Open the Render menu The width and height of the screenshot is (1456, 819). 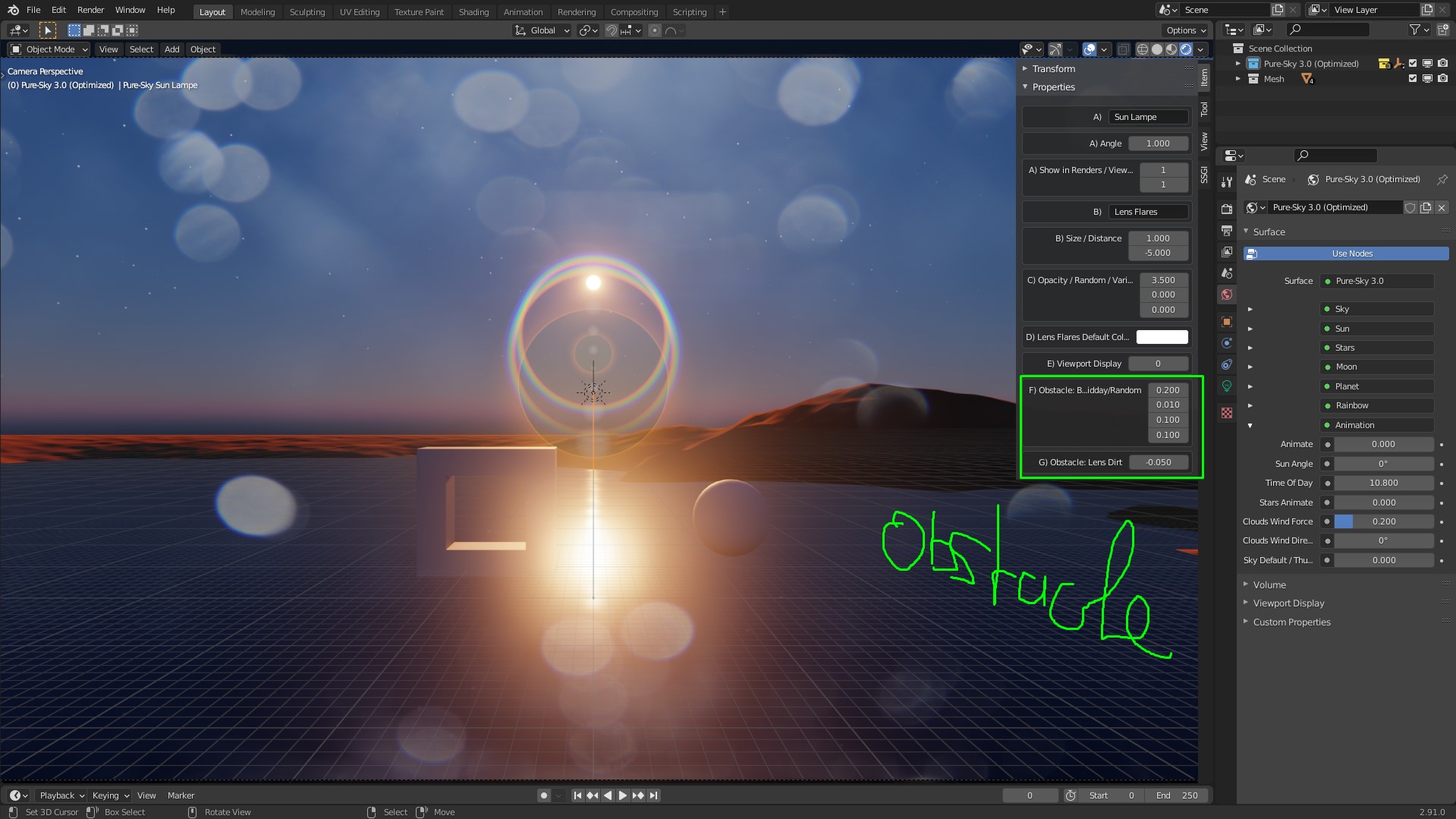[x=90, y=10]
